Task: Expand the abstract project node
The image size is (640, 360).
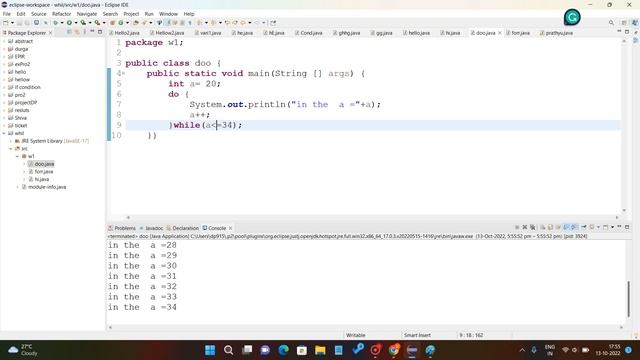Action: pos(4,41)
